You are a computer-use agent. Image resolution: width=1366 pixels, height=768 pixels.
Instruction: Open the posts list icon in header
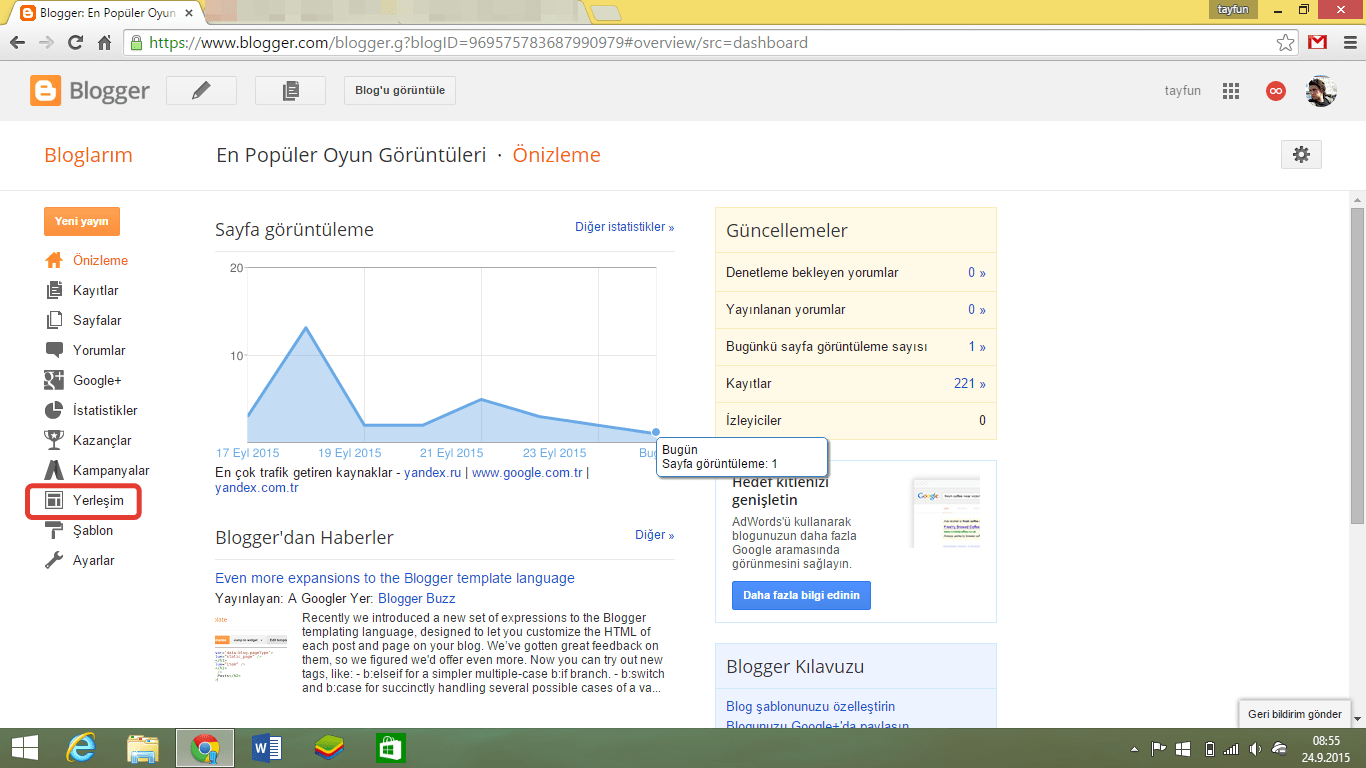(290, 90)
